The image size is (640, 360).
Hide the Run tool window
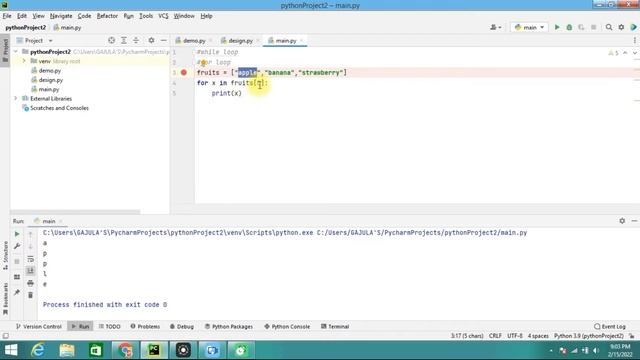point(634,221)
